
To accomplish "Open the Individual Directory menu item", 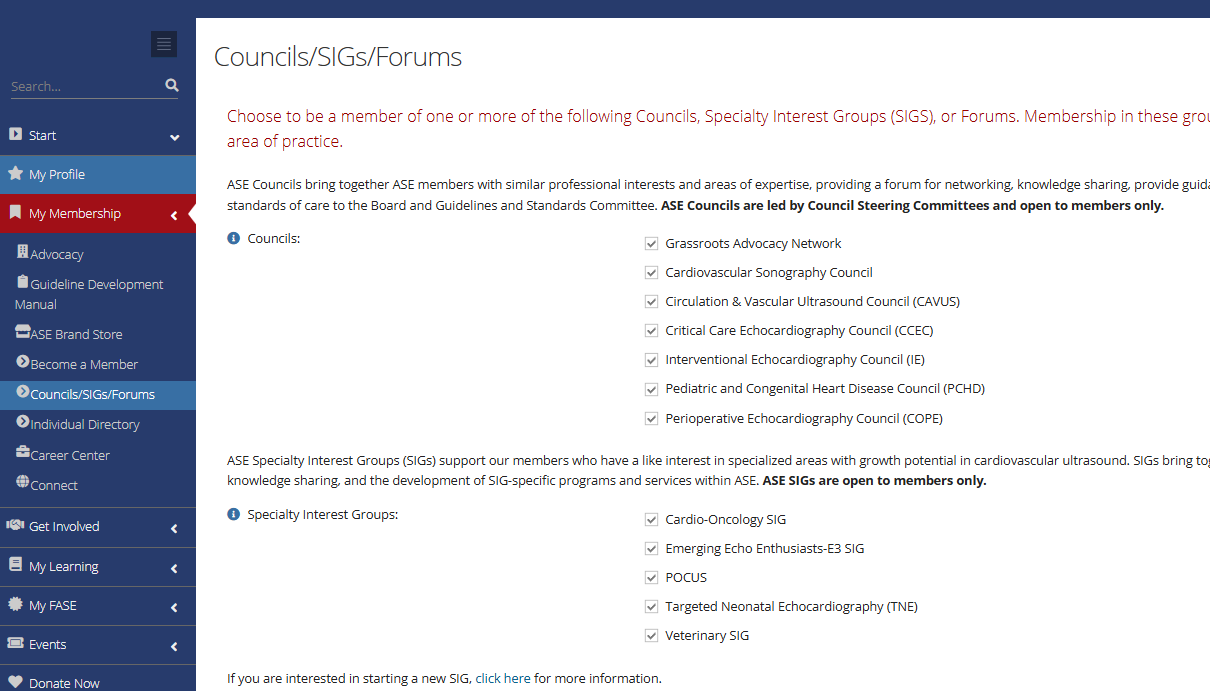I will pos(84,424).
